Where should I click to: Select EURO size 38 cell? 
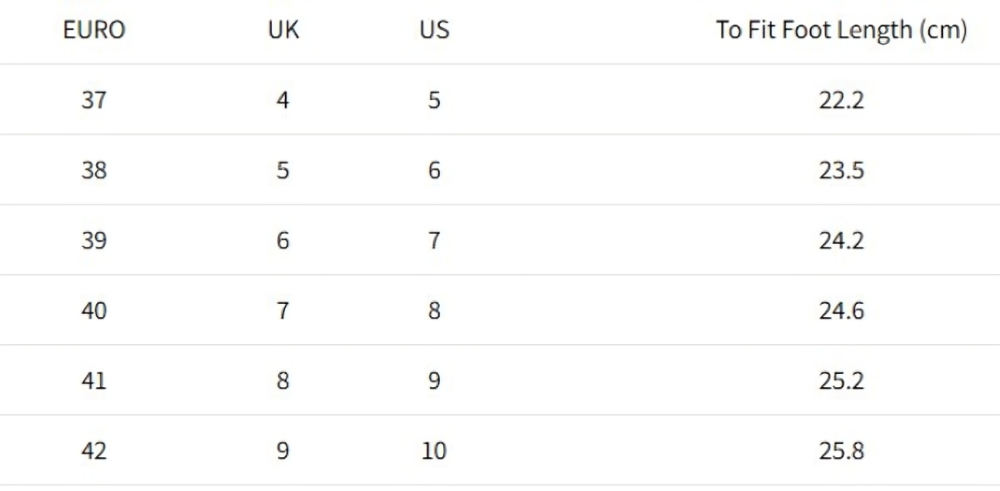pos(94,170)
